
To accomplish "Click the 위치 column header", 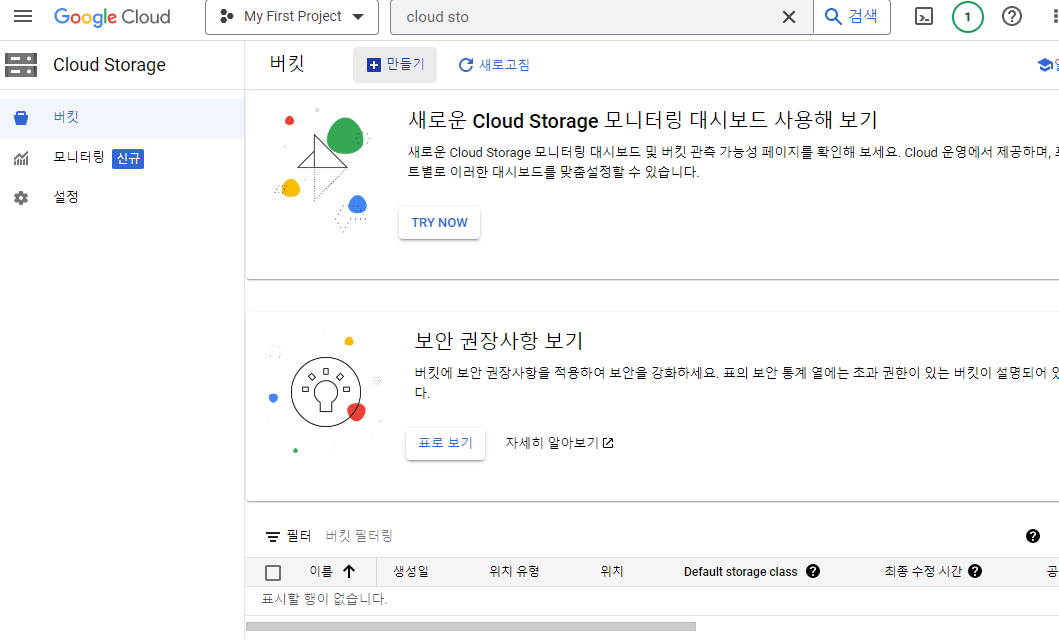I will [611, 572].
